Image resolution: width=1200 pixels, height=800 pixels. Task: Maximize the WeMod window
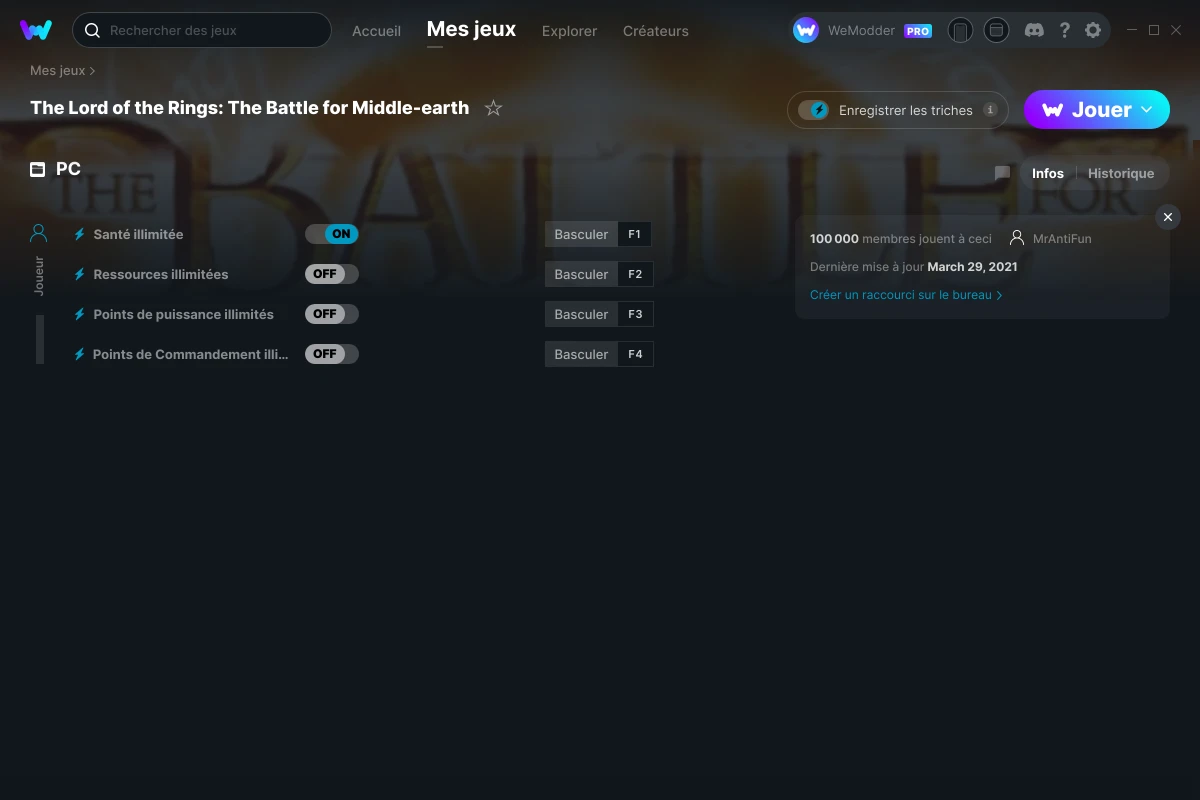point(1154,30)
